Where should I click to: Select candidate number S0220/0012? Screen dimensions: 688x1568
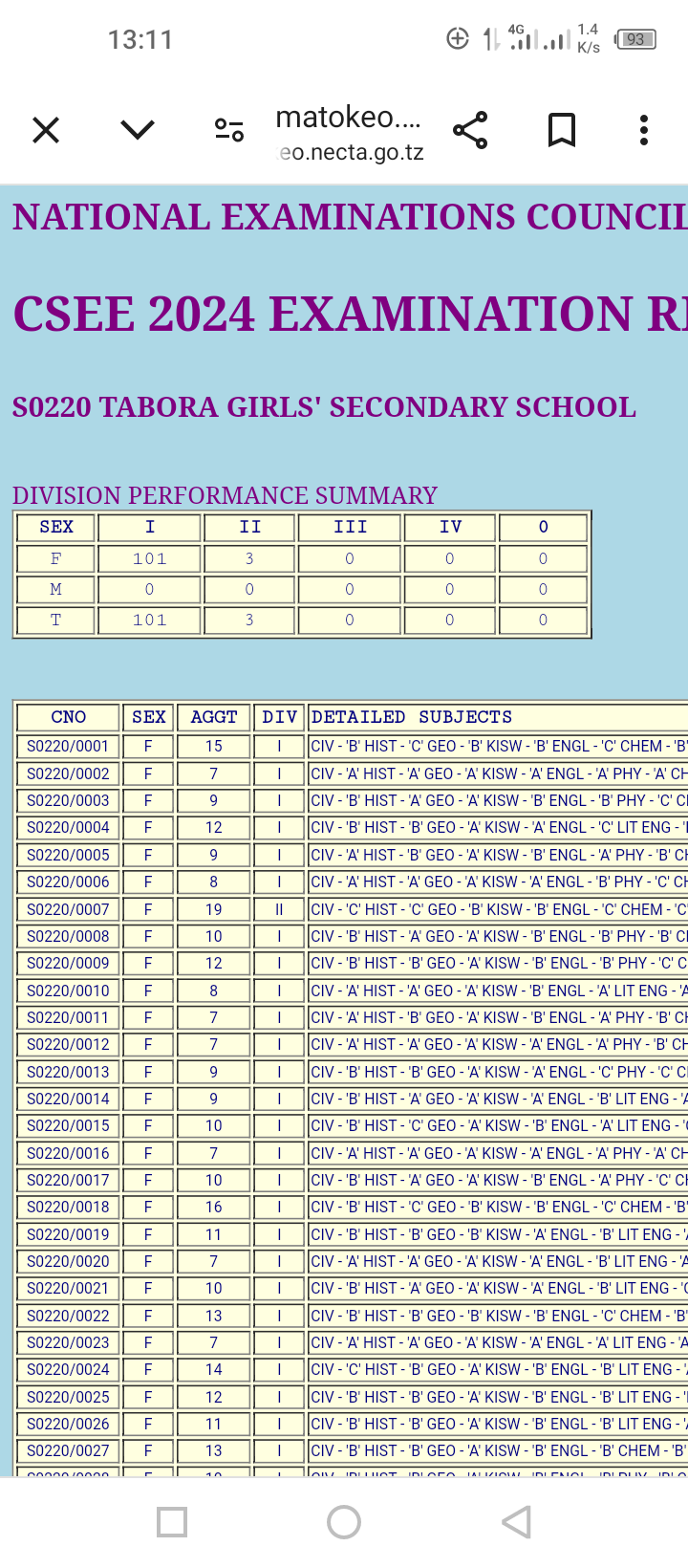68,1044
